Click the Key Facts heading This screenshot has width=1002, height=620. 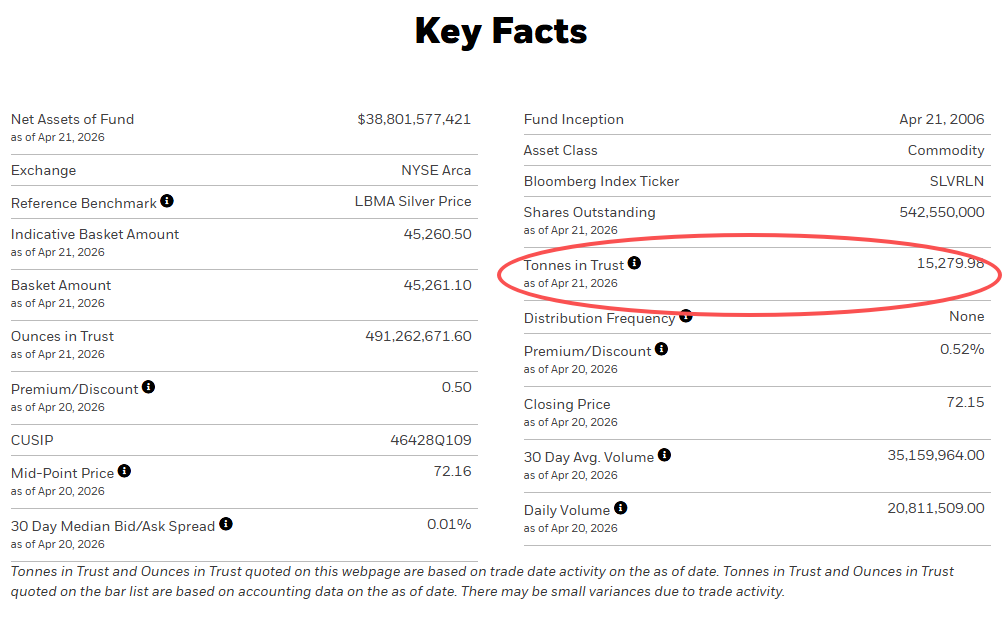[x=501, y=31]
